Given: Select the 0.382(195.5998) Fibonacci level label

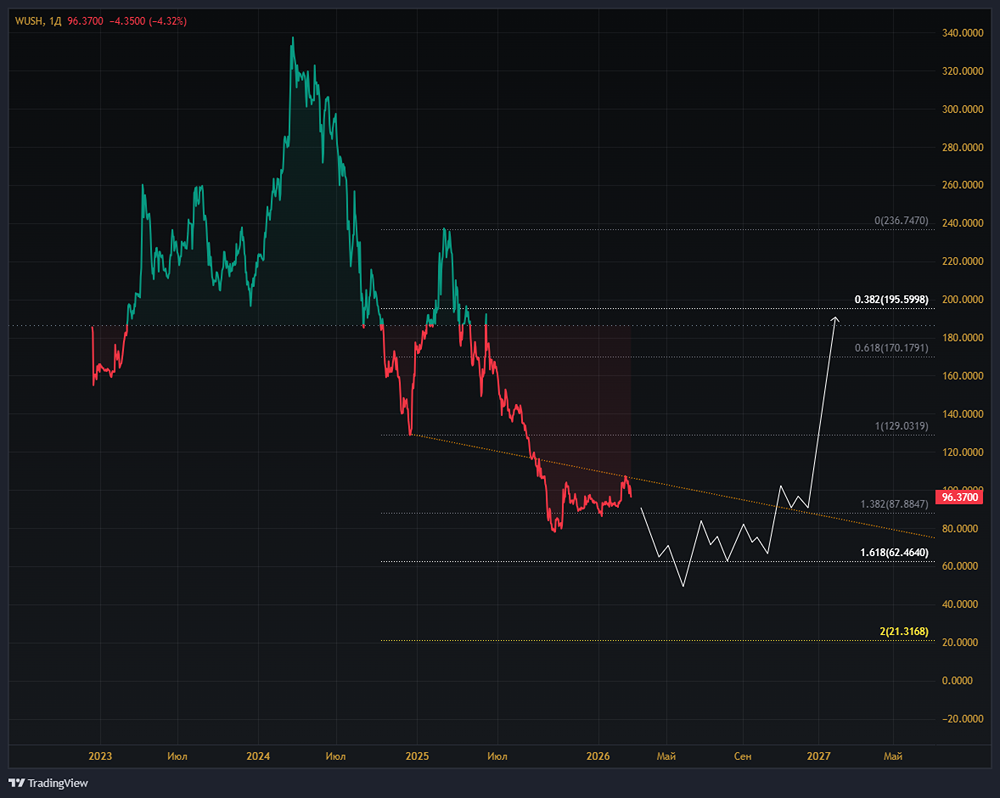Looking at the screenshot, I should pos(892,299).
